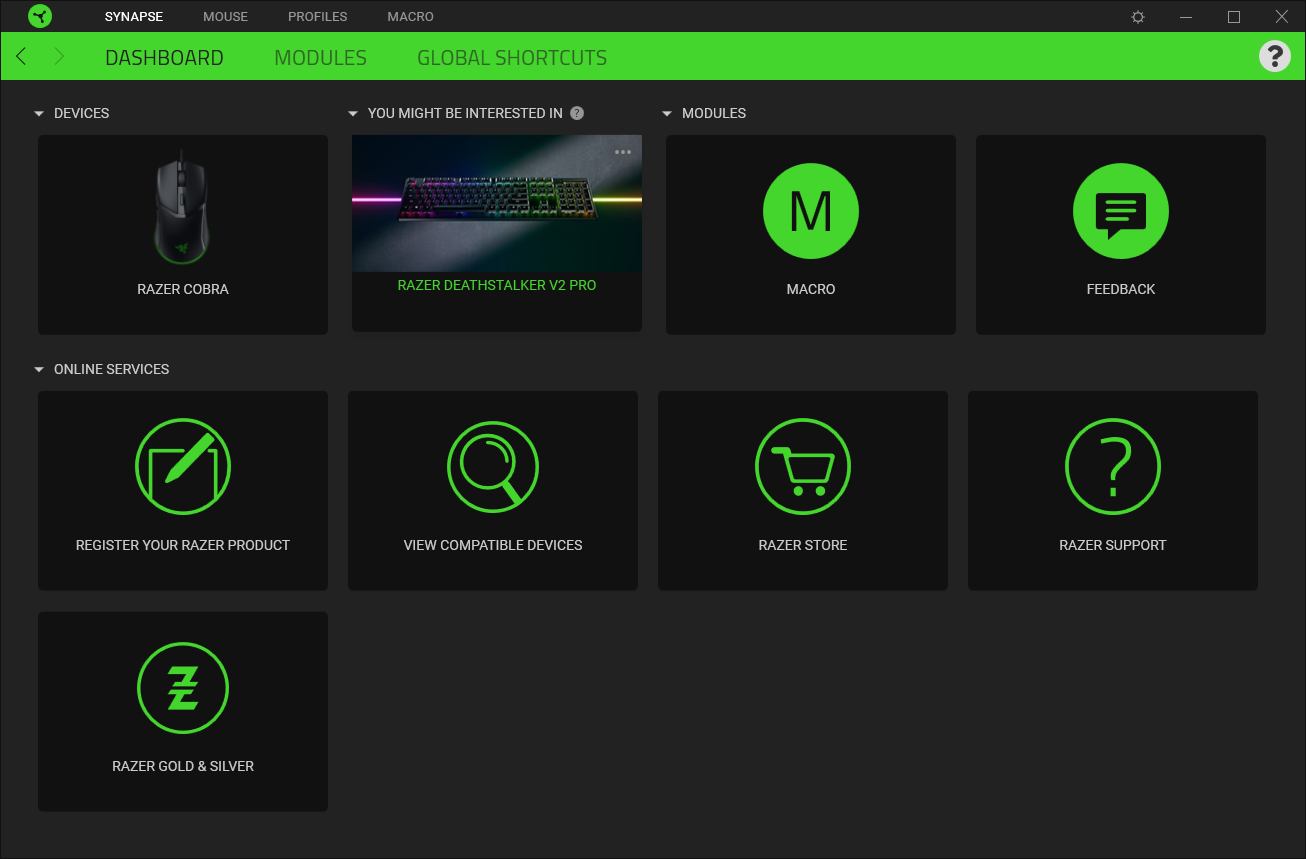Click the Online Services heading text
The width and height of the screenshot is (1306, 859).
pyautogui.click(x=112, y=369)
